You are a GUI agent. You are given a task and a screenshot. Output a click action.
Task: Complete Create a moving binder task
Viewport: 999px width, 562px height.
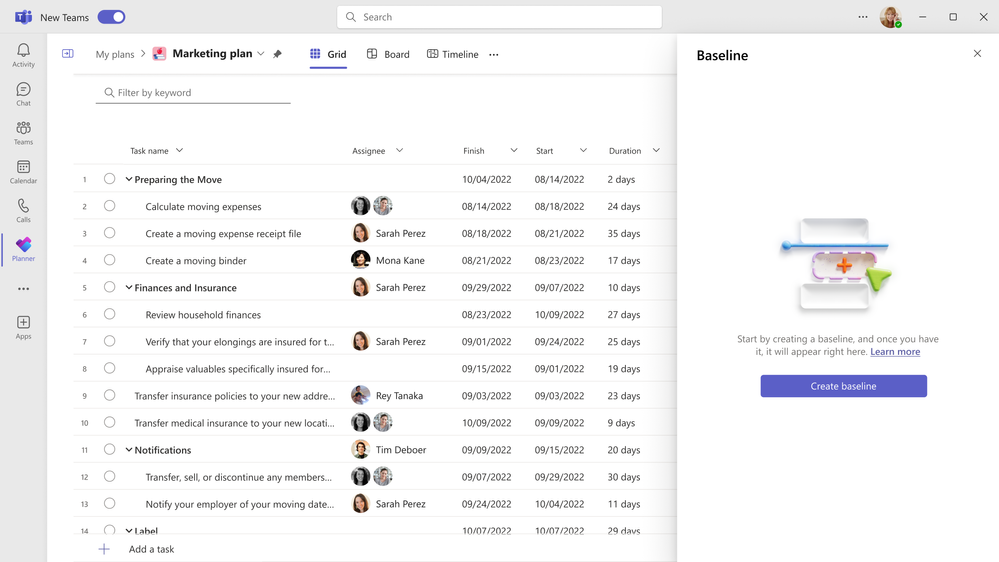coord(110,260)
